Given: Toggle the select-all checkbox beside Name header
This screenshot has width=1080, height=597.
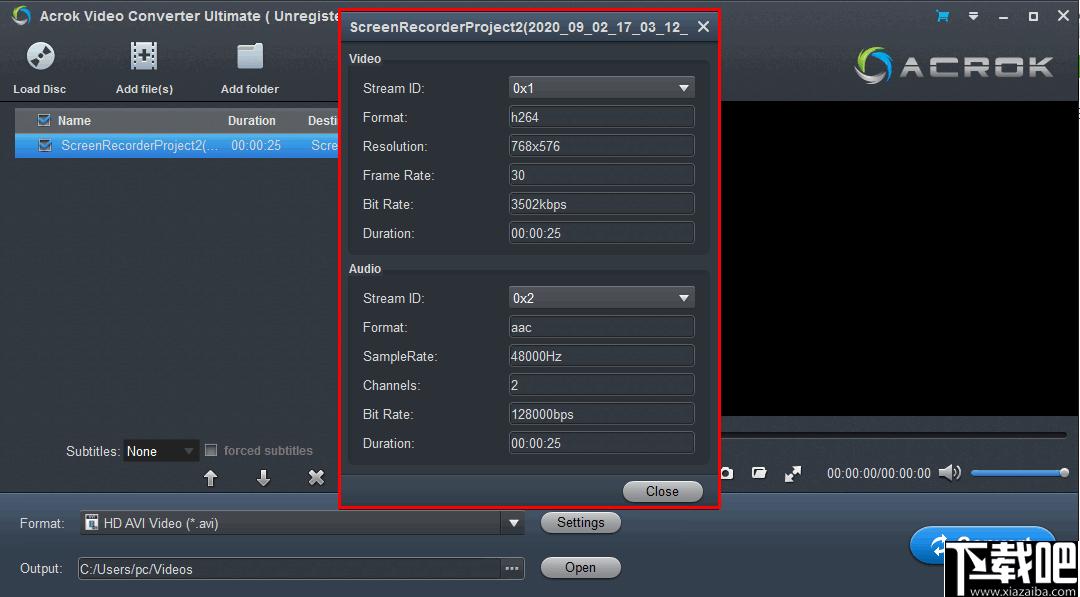Looking at the screenshot, I should pyautogui.click(x=44, y=121).
